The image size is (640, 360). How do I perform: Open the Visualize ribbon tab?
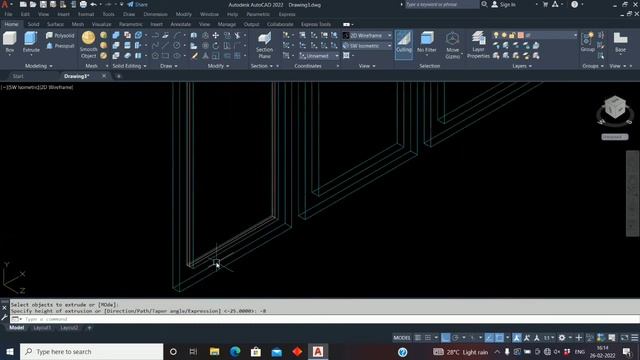[101, 24]
